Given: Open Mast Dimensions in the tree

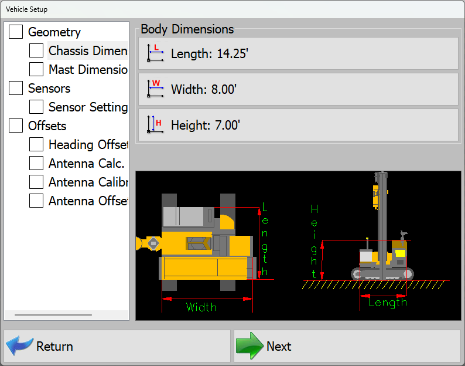Looking at the screenshot, I should [88, 69].
